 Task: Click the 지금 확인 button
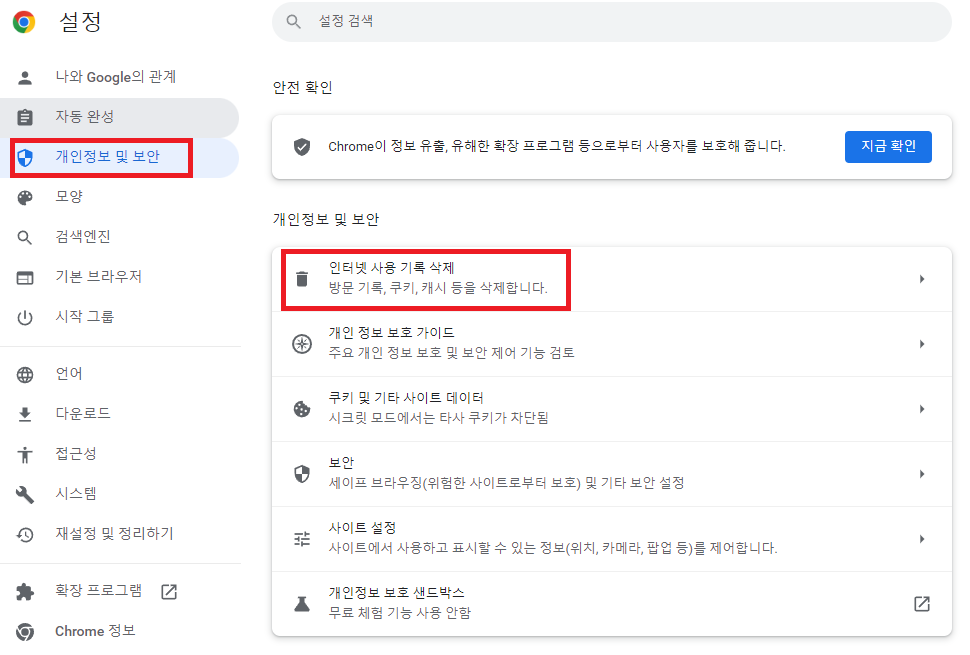tap(888, 146)
